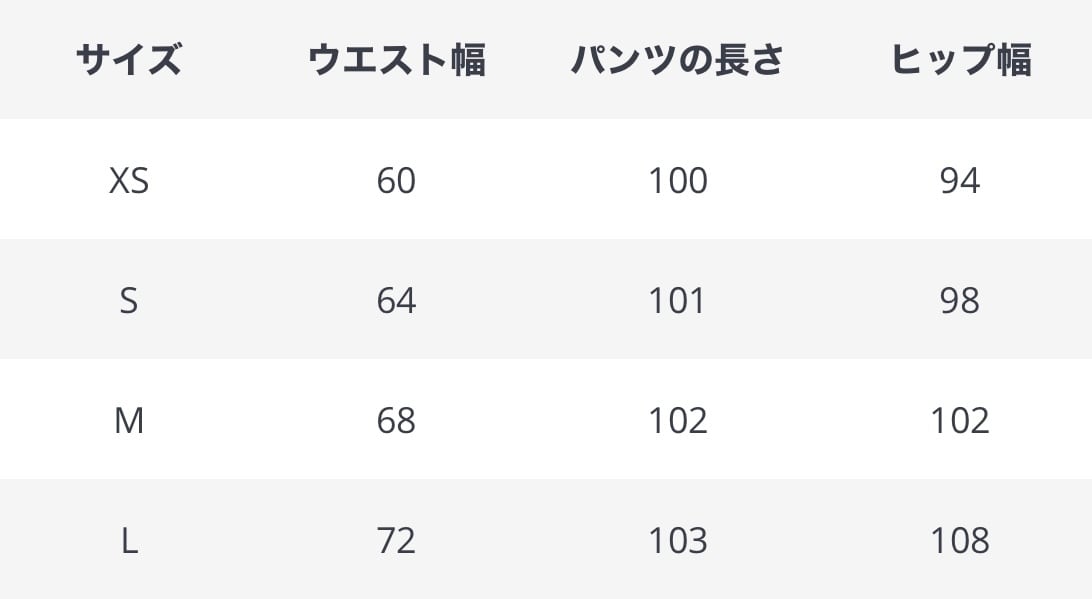Select the L size row label
Viewport: 1092px width, 599px height.
pos(128,541)
